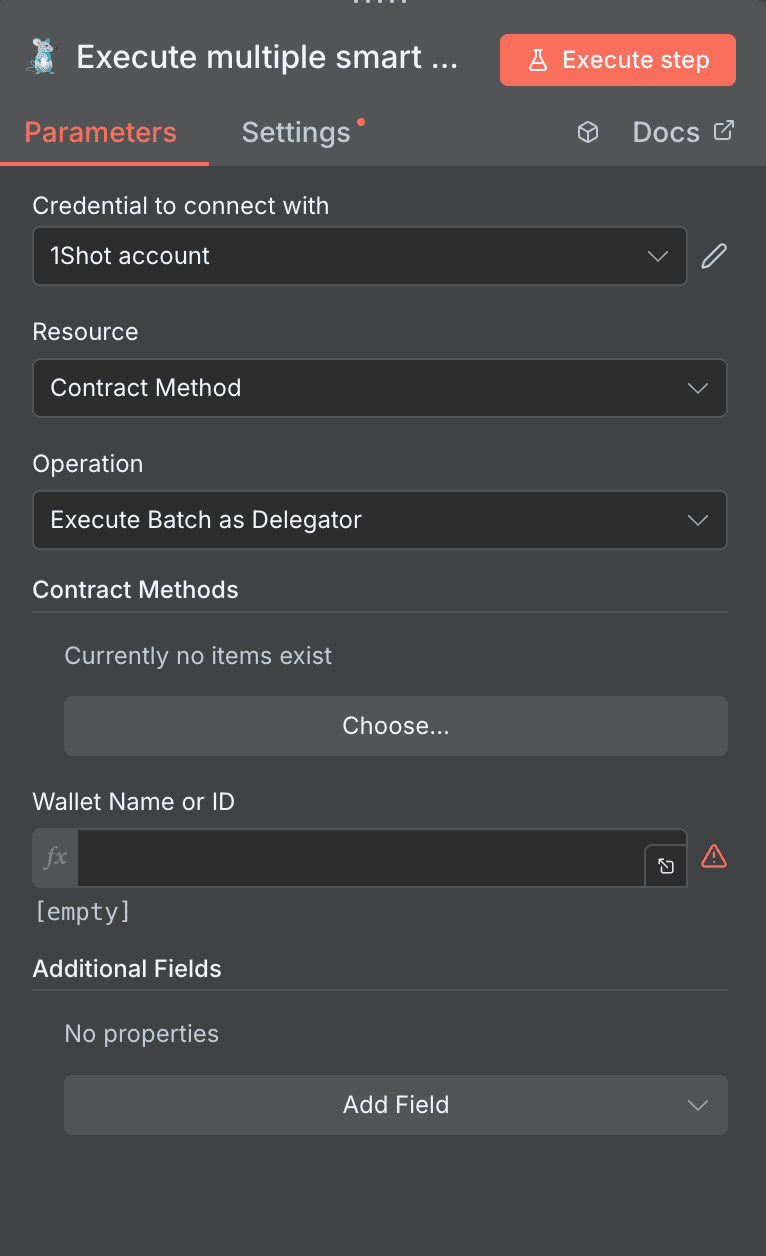Switch to the Settings tab
The height and width of the screenshot is (1256, 766).
coord(295,131)
